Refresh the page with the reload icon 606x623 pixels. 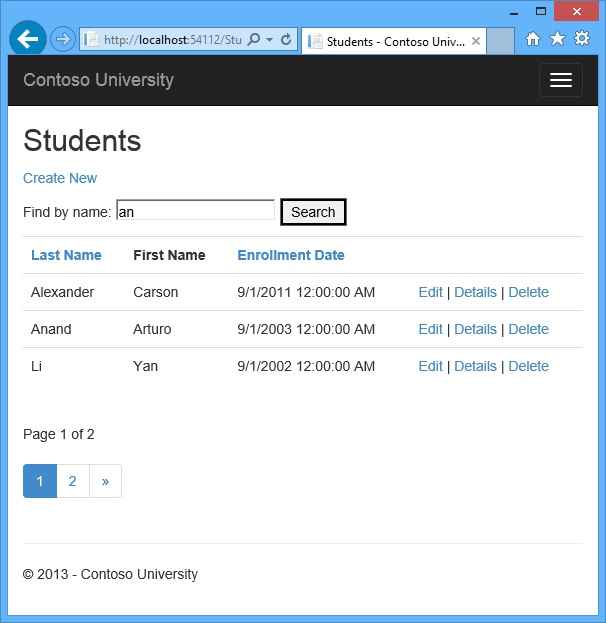coord(286,40)
